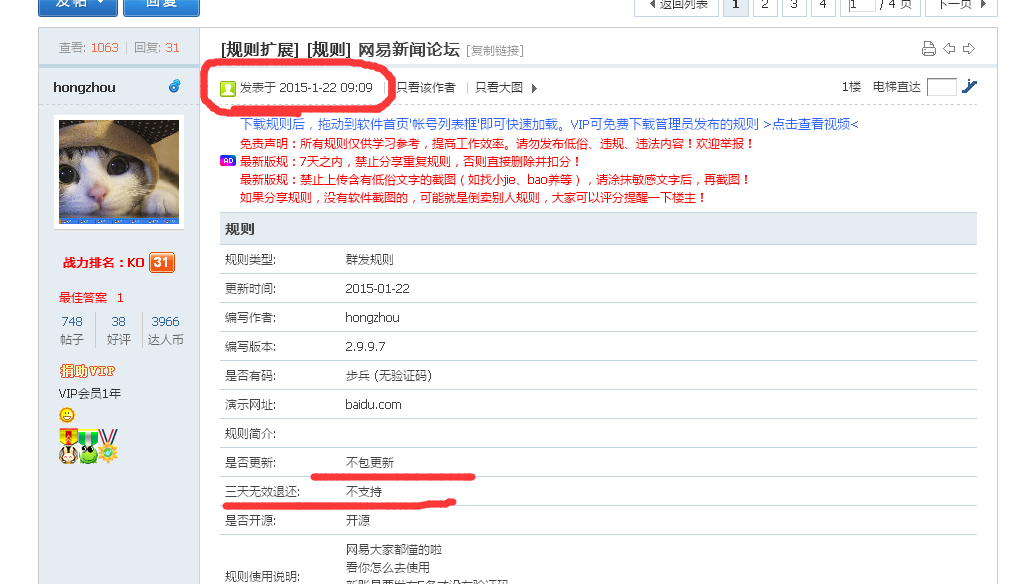Click the print icon above the post

pyautogui.click(x=928, y=49)
